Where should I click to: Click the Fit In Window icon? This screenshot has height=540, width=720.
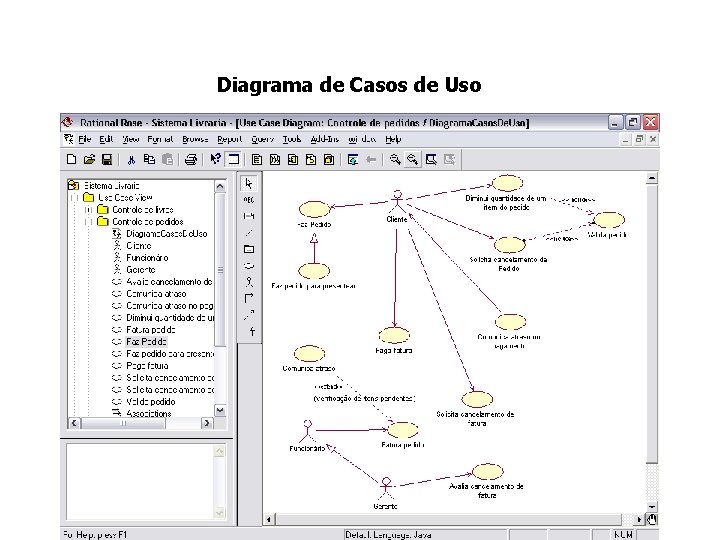click(431, 159)
